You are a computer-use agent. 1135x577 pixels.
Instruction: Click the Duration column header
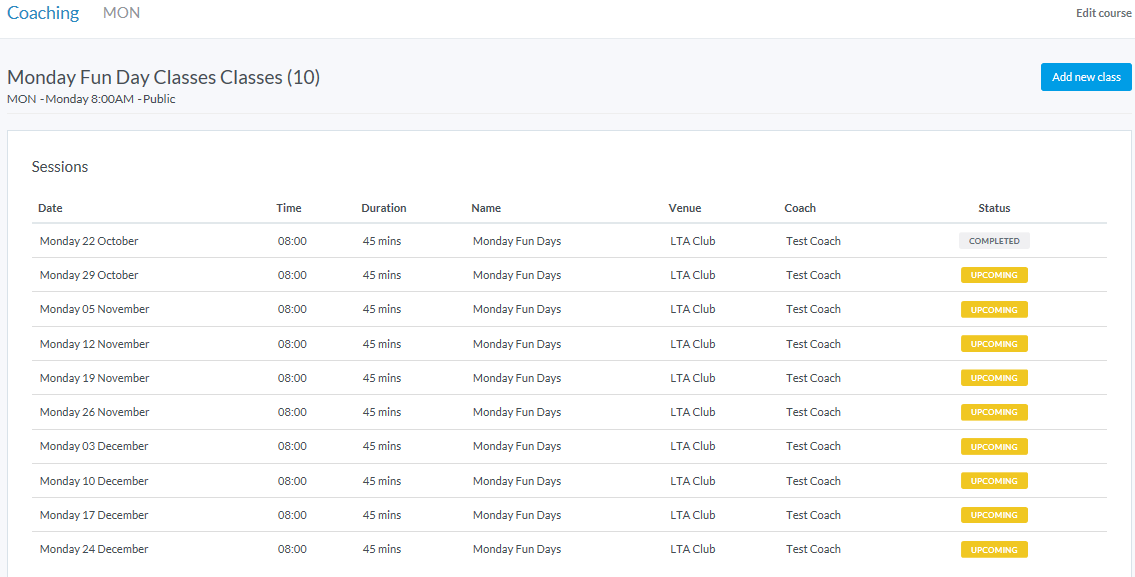coord(383,208)
